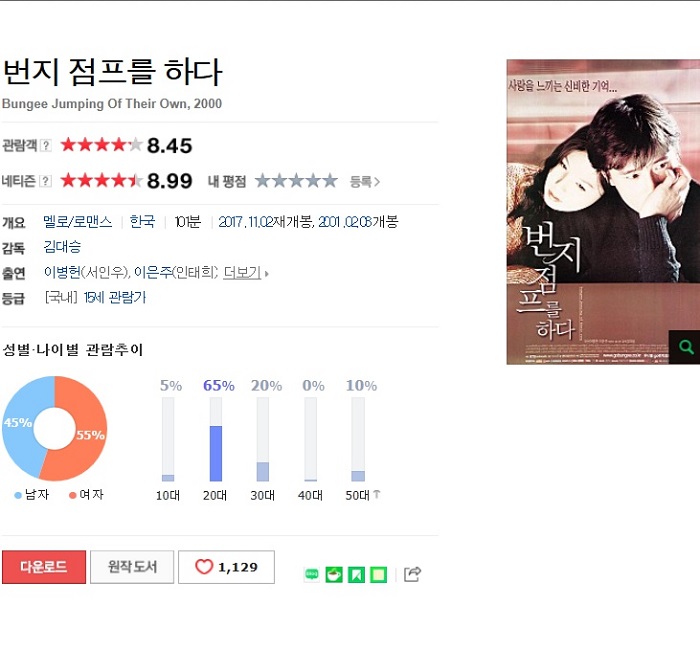The width and height of the screenshot is (700, 649).
Task: Open the country link 한국
Action: click(x=142, y=222)
